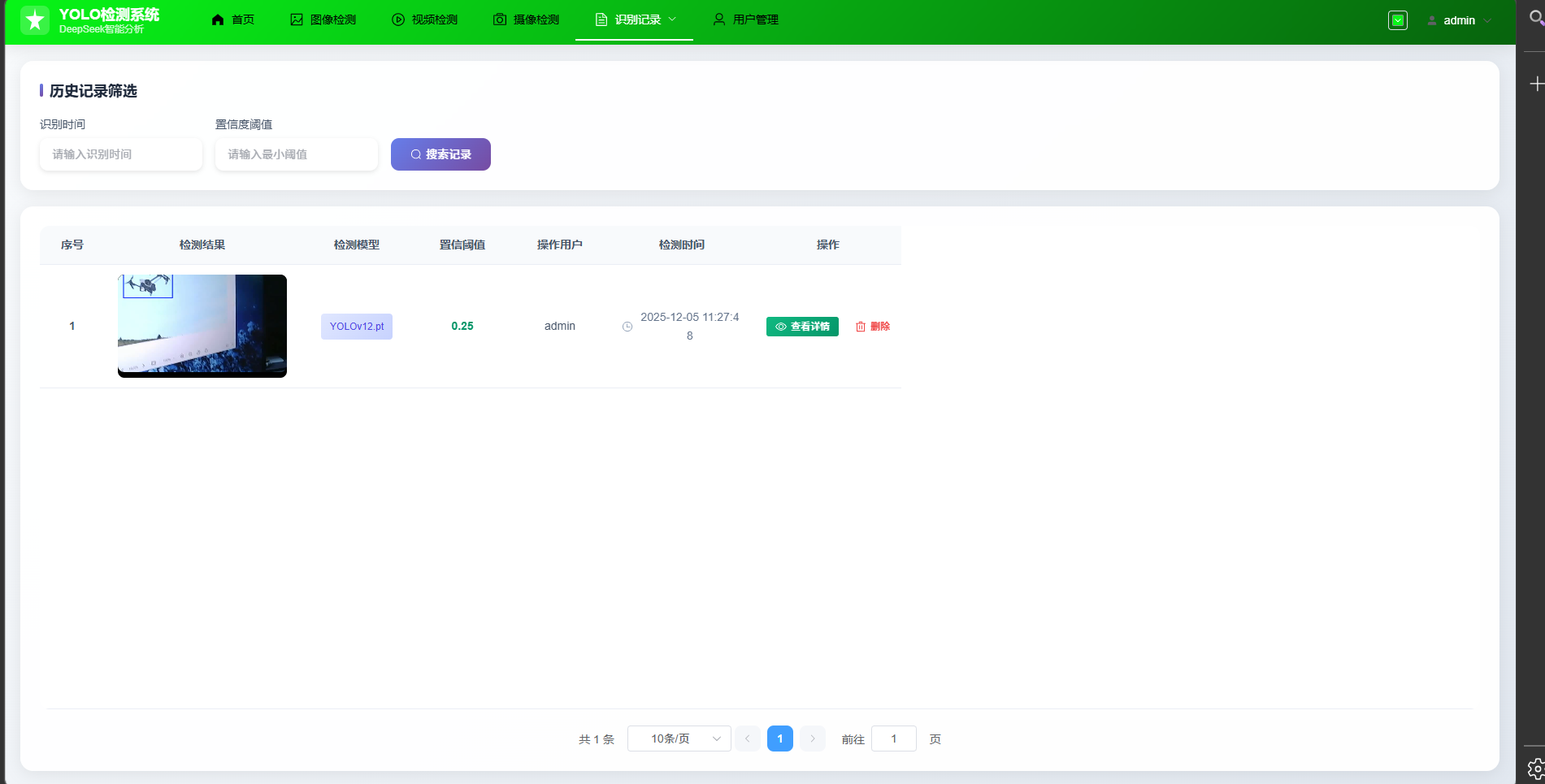This screenshot has height=784, width=1545.
Task: Click the camera icon beside 摄像检测
Action: [500, 19]
